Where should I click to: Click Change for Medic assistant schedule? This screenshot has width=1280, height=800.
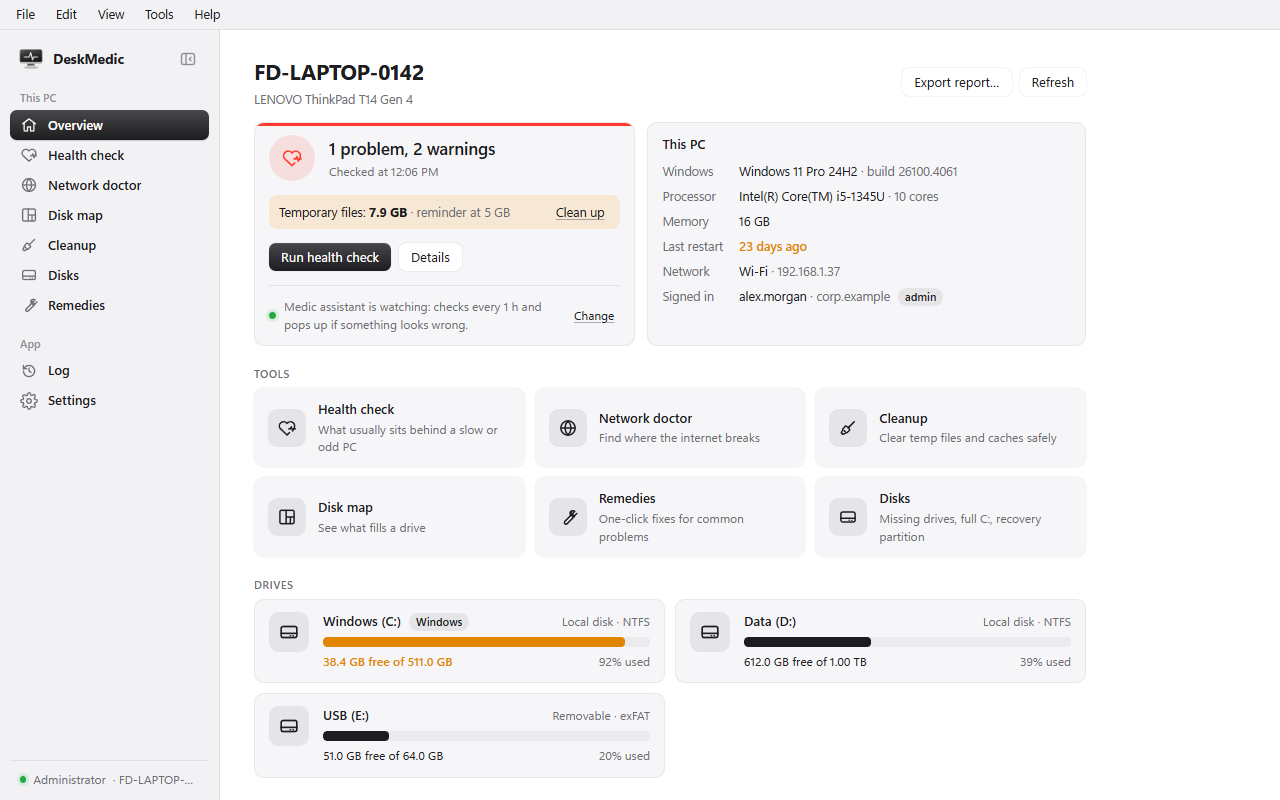point(594,316)
